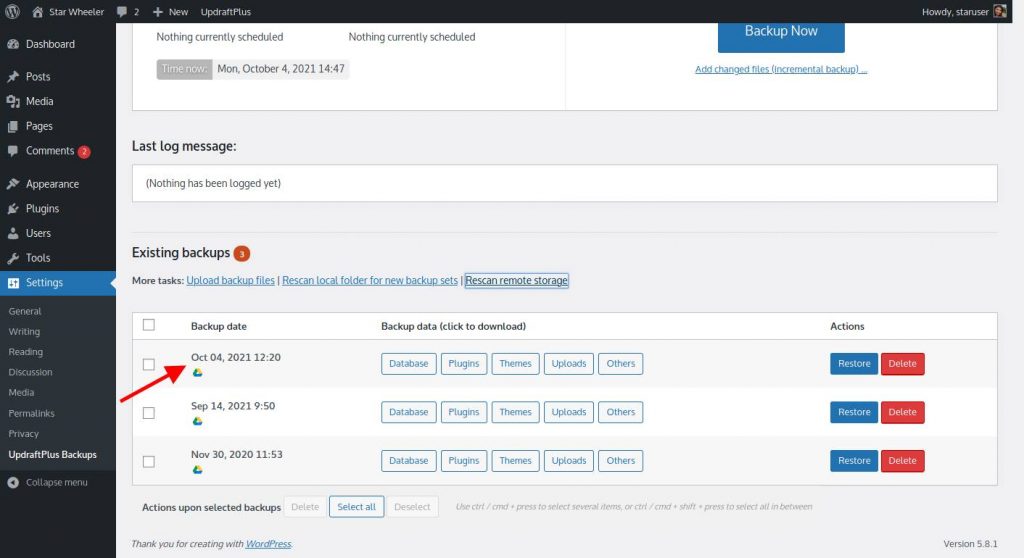Screen dimensions: 1024x558
Task: Check the Oct 04, 2021 12:20 backup checkbox
Action: pyautogui.click(x=149, y=364)
